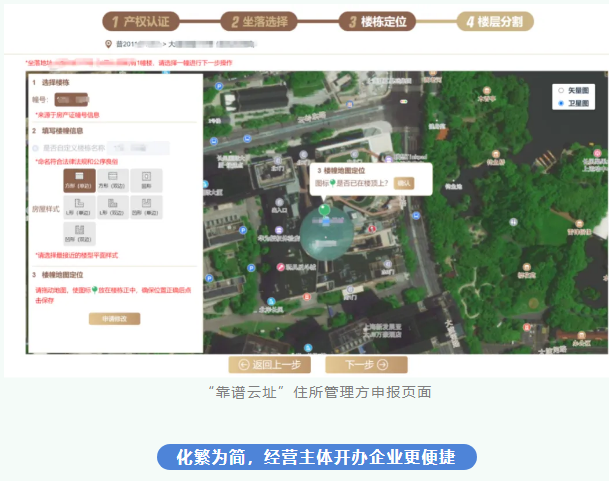Viewport: 609px width, 481px height.
Task: Click the green location marker on the map
Action: 325,211
